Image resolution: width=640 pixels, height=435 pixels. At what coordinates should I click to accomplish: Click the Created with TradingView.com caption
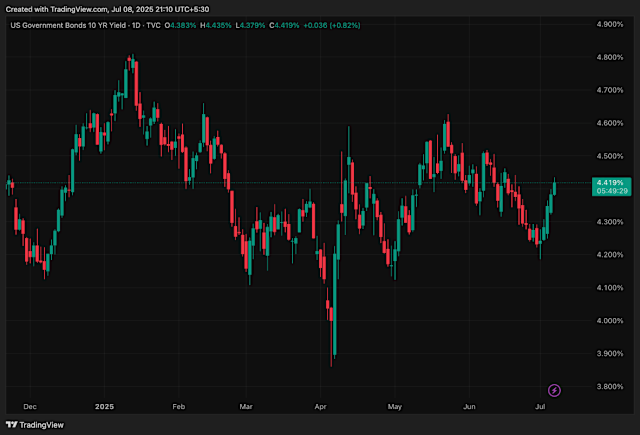click(x=107, y=9)
